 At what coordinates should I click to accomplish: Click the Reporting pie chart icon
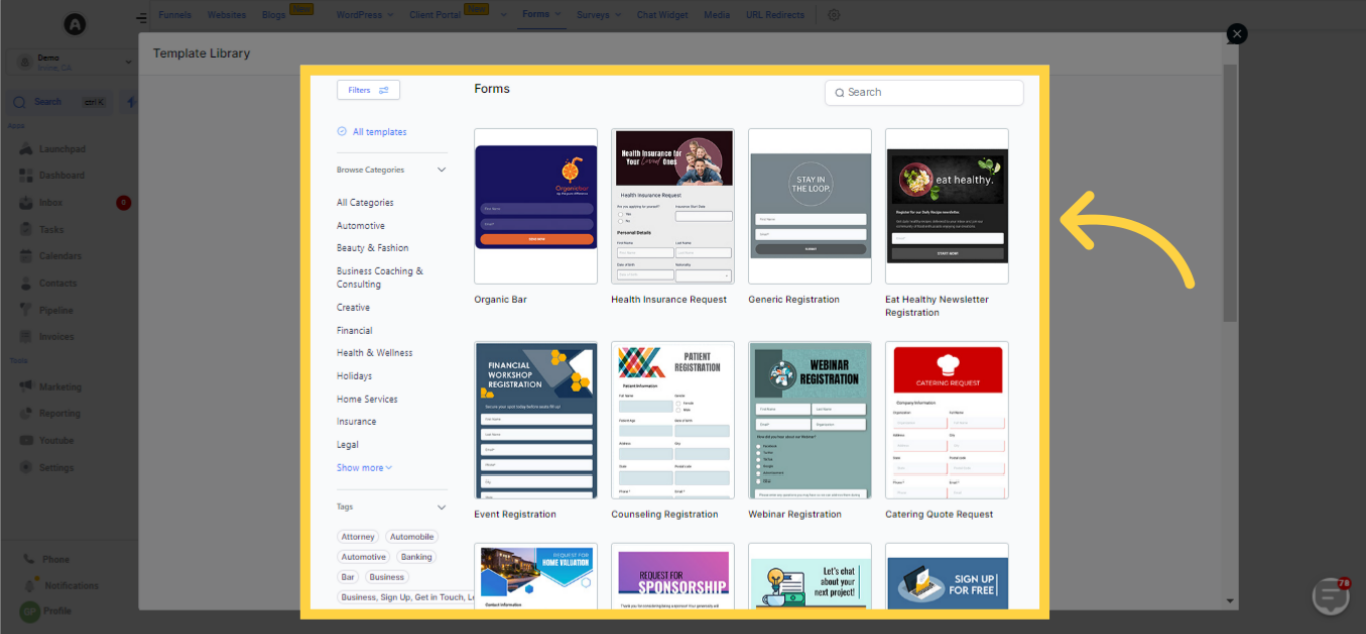pos(26,413)
